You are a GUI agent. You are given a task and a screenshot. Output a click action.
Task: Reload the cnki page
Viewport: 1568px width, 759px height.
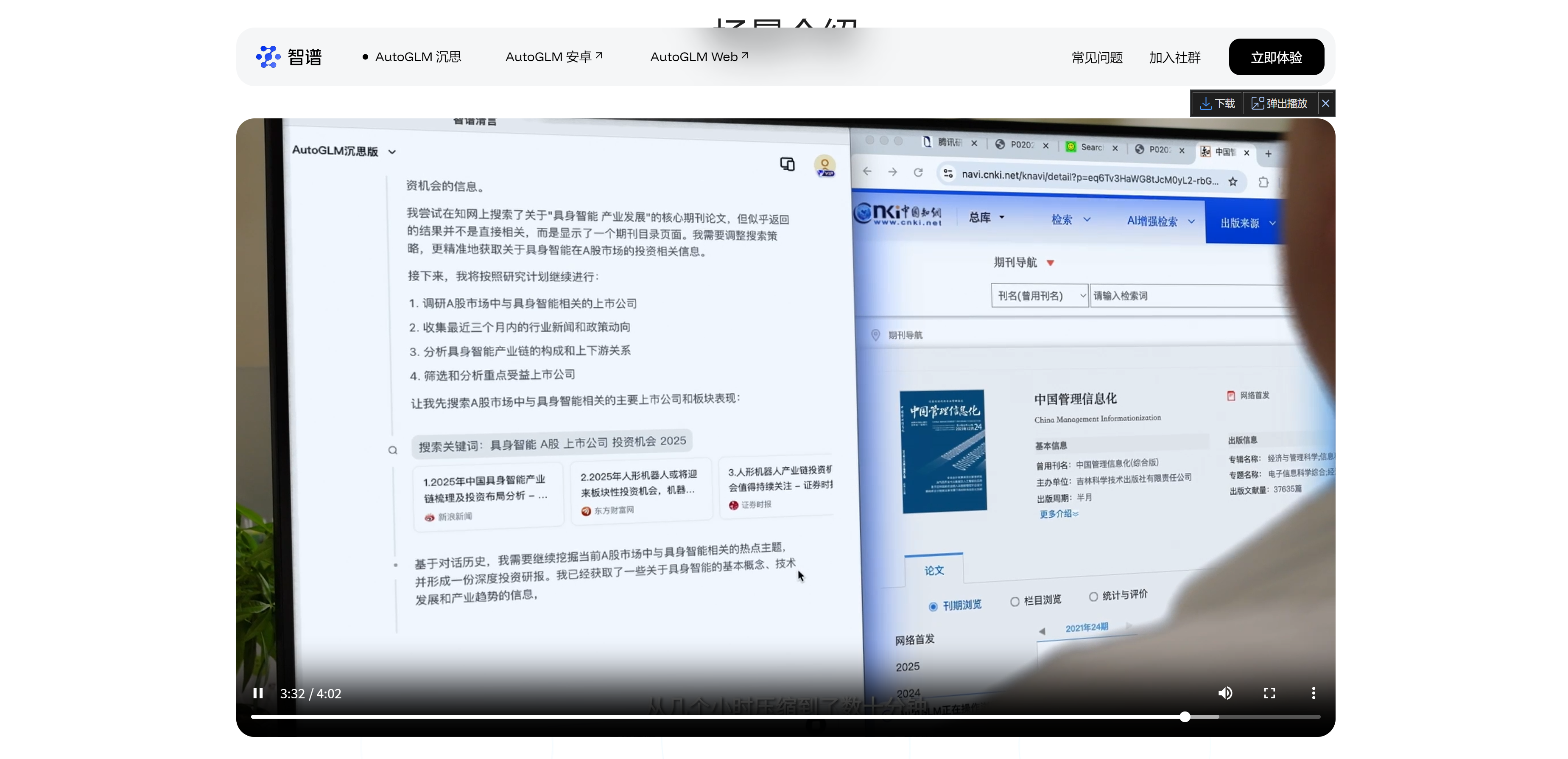(918, 173)
